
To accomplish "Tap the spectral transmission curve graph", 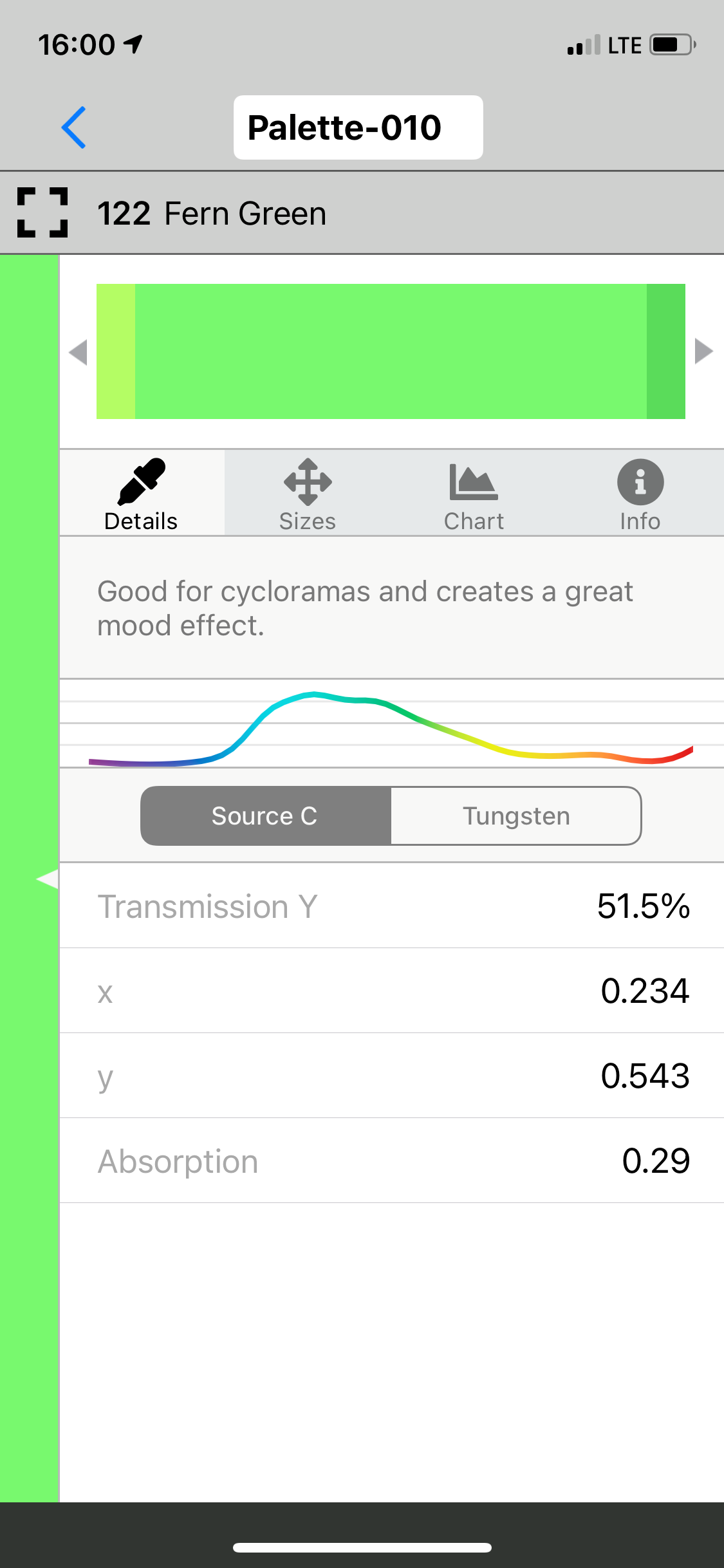I will click(x=391, y=727).
